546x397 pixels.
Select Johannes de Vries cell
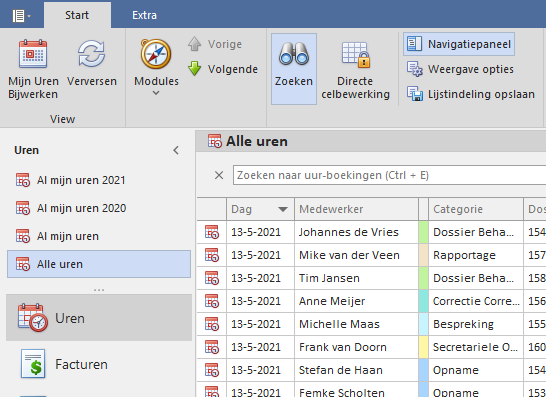[357, 232]
